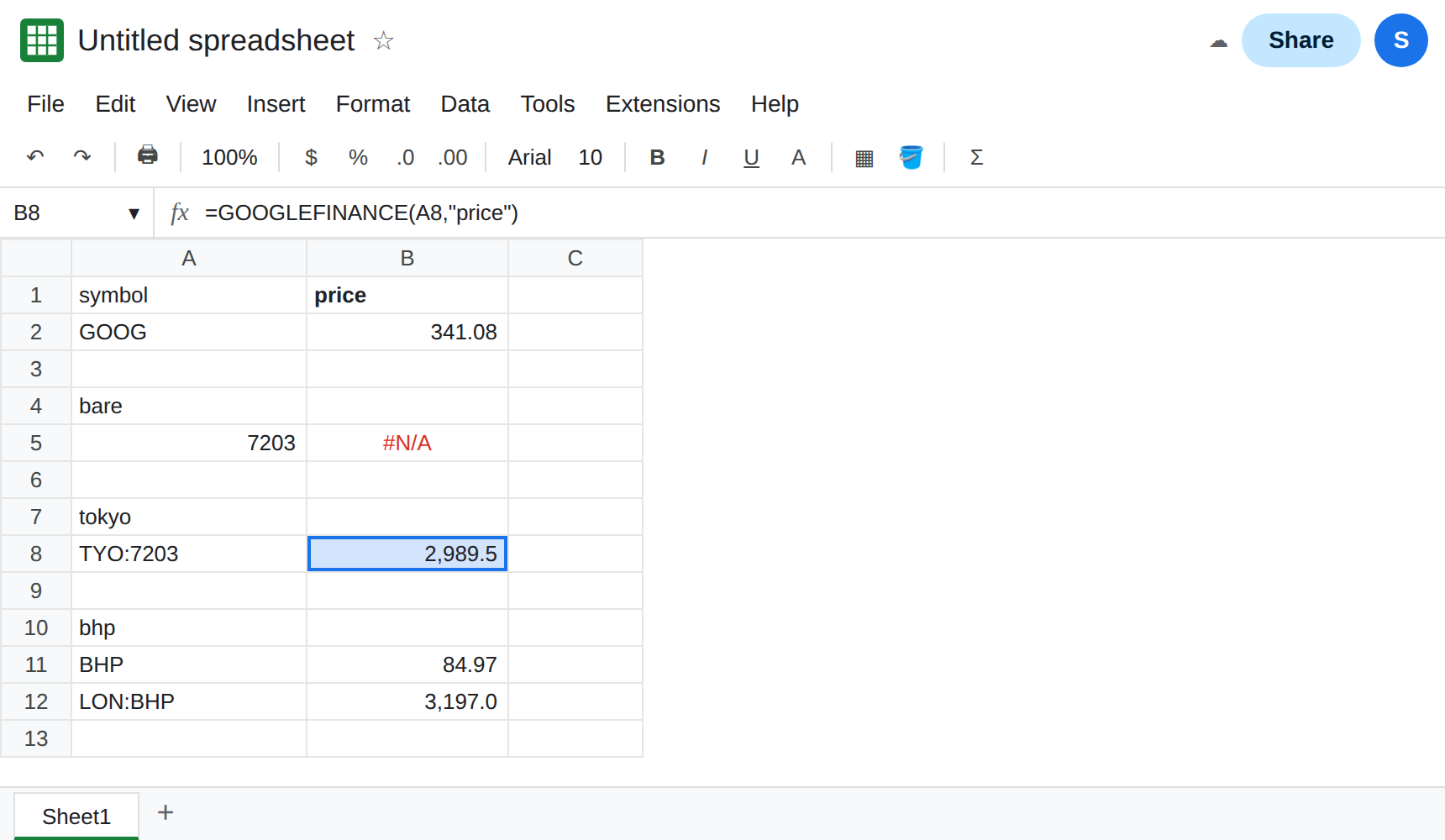Select cell containing TYO:7203
The image size is (1445, 840).
coord(189,554)
